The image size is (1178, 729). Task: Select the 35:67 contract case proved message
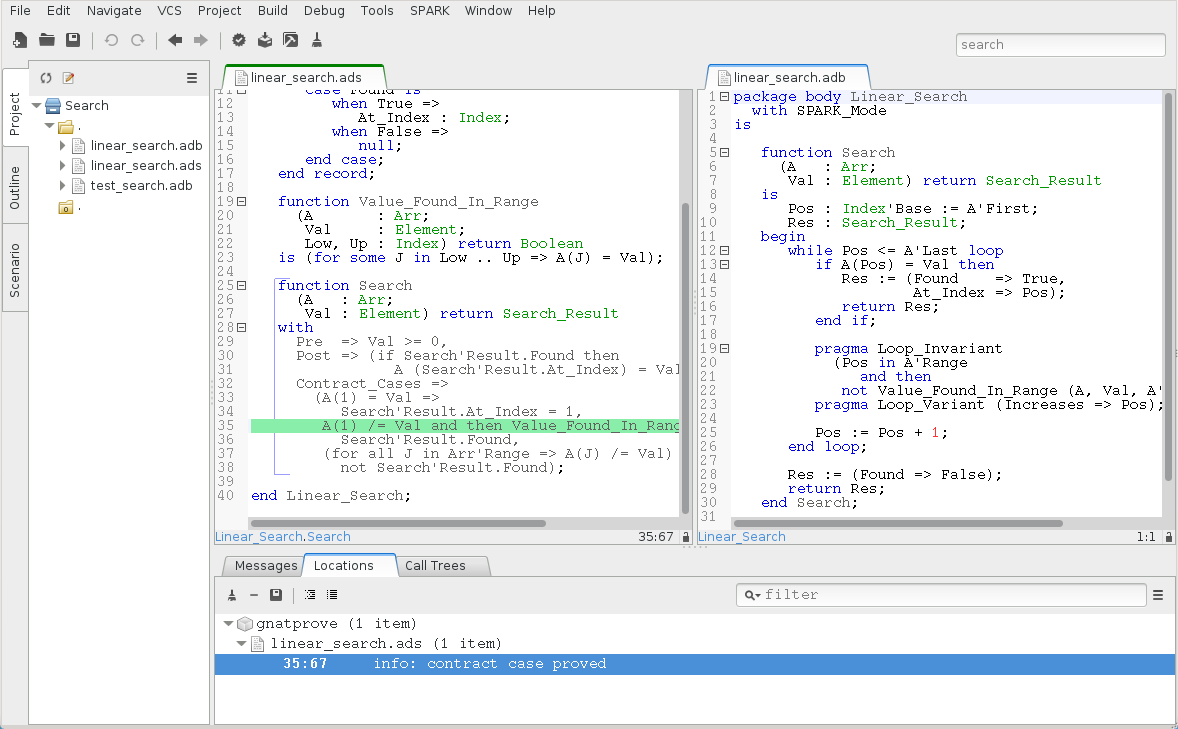tap(695, 664)
